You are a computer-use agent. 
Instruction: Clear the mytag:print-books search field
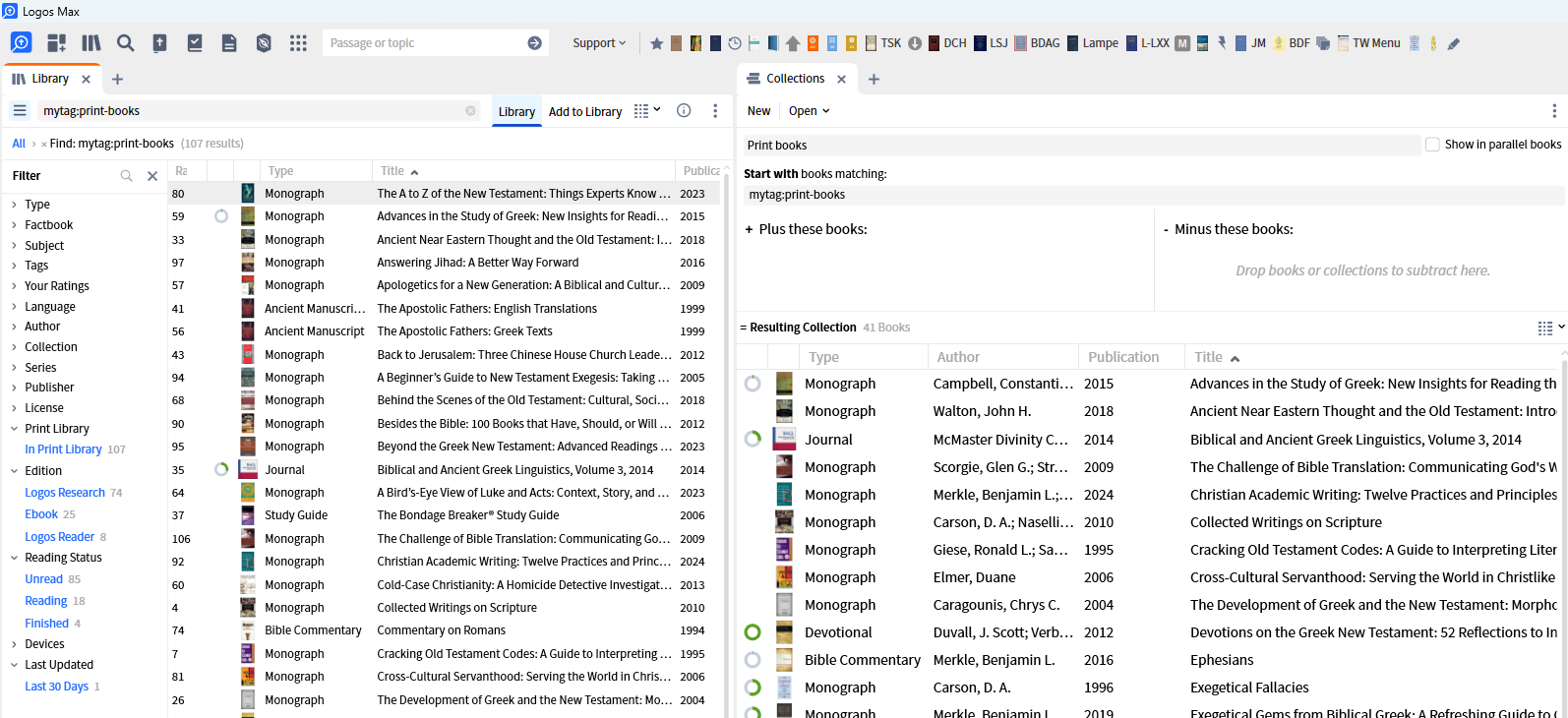(x=470, y=111)
